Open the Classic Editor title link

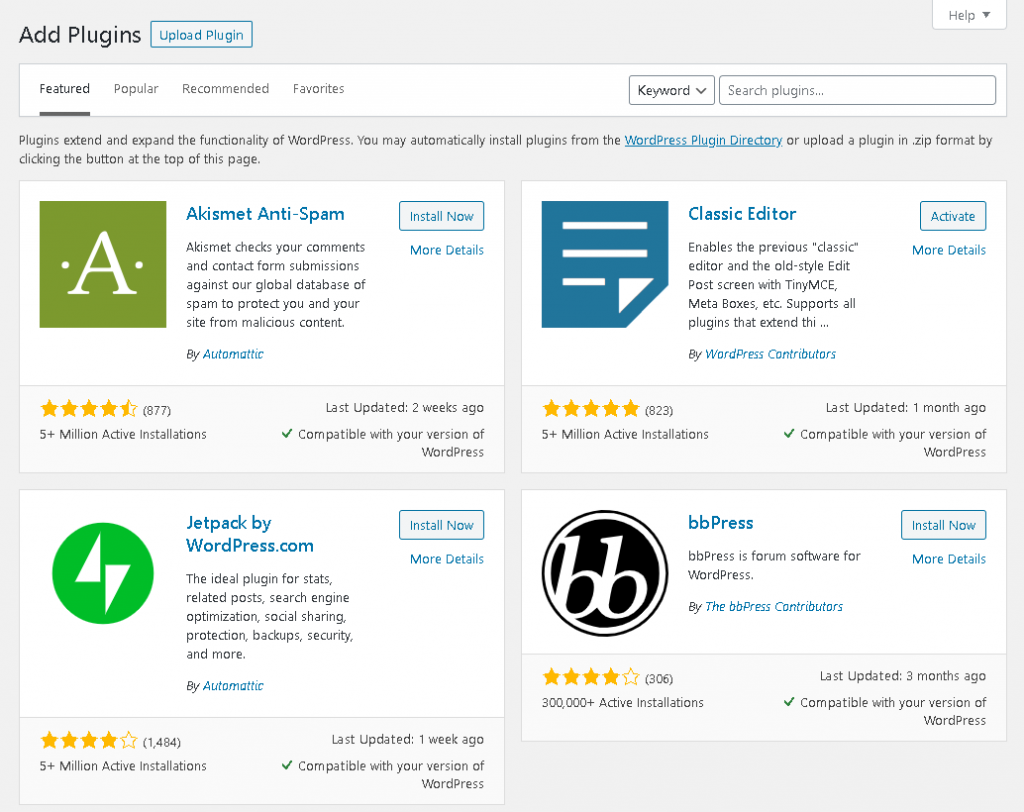click(x=742, y=214)
